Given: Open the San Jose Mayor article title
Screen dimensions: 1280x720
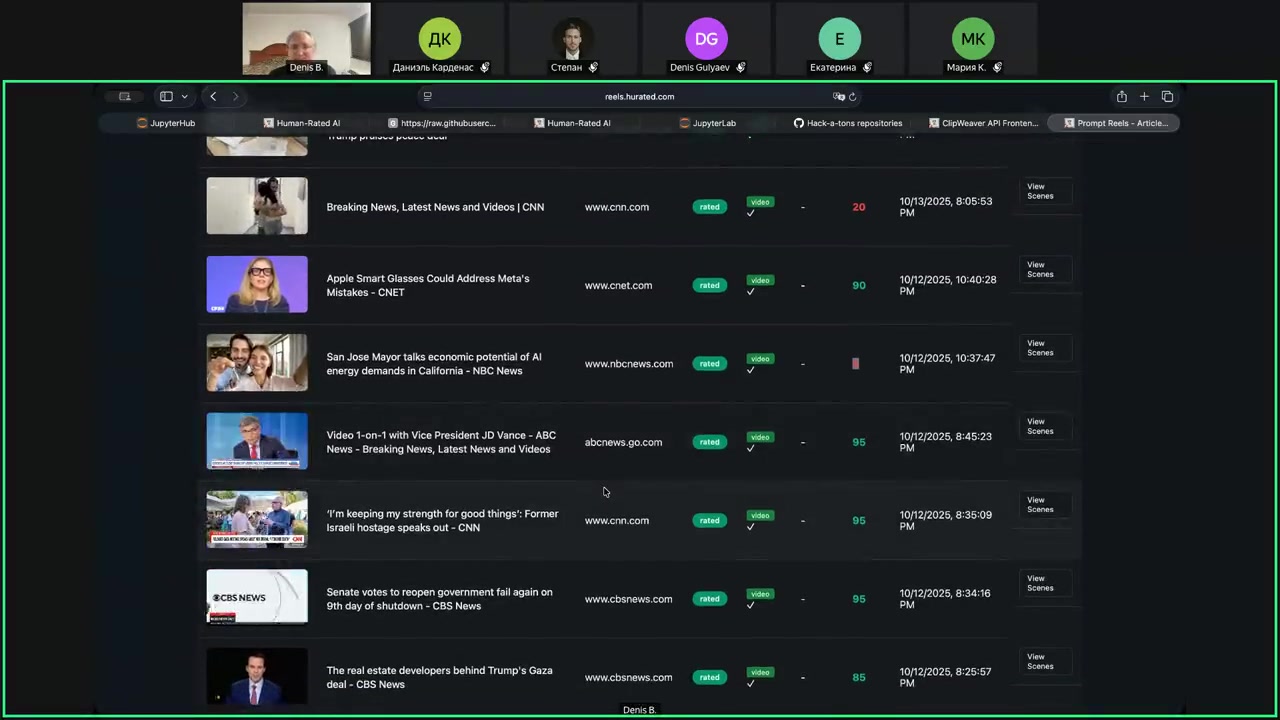Looking at the screenshot, I should click(434, 364).
